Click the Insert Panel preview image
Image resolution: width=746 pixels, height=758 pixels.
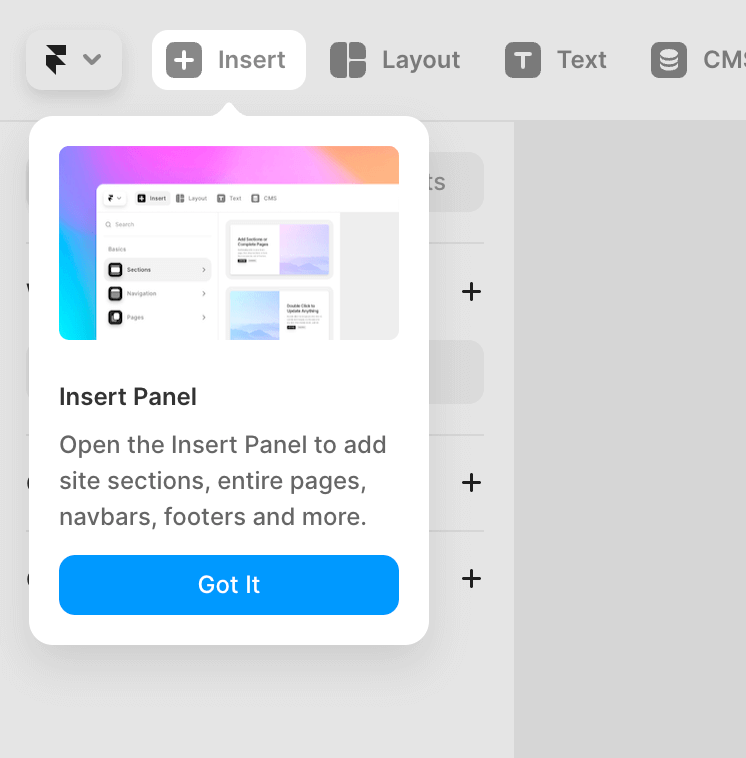[x=229, y=243]
